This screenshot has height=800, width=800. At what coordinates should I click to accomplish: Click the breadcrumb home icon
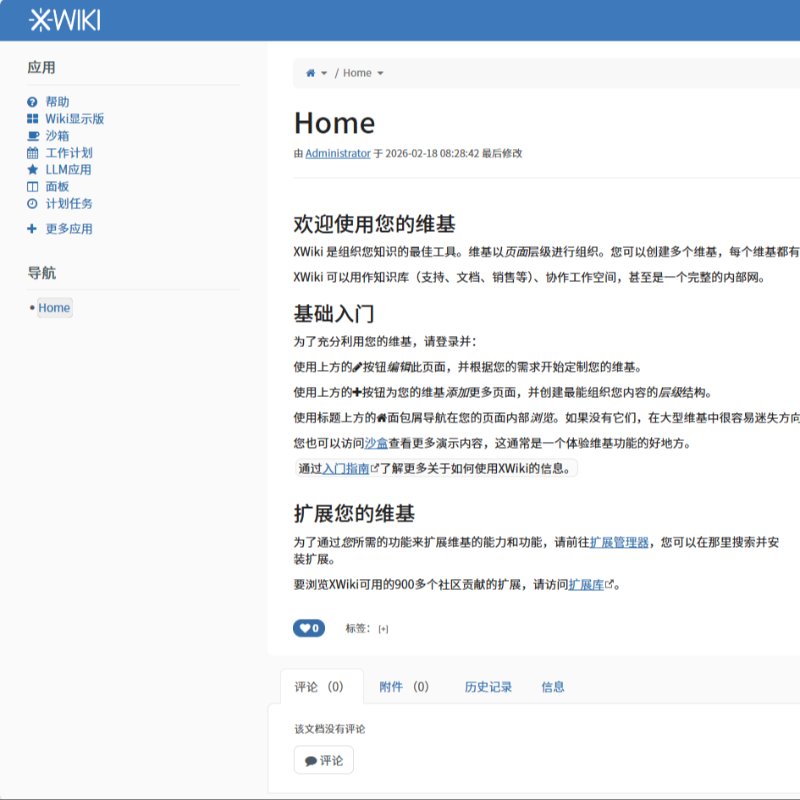pos(310,73)
